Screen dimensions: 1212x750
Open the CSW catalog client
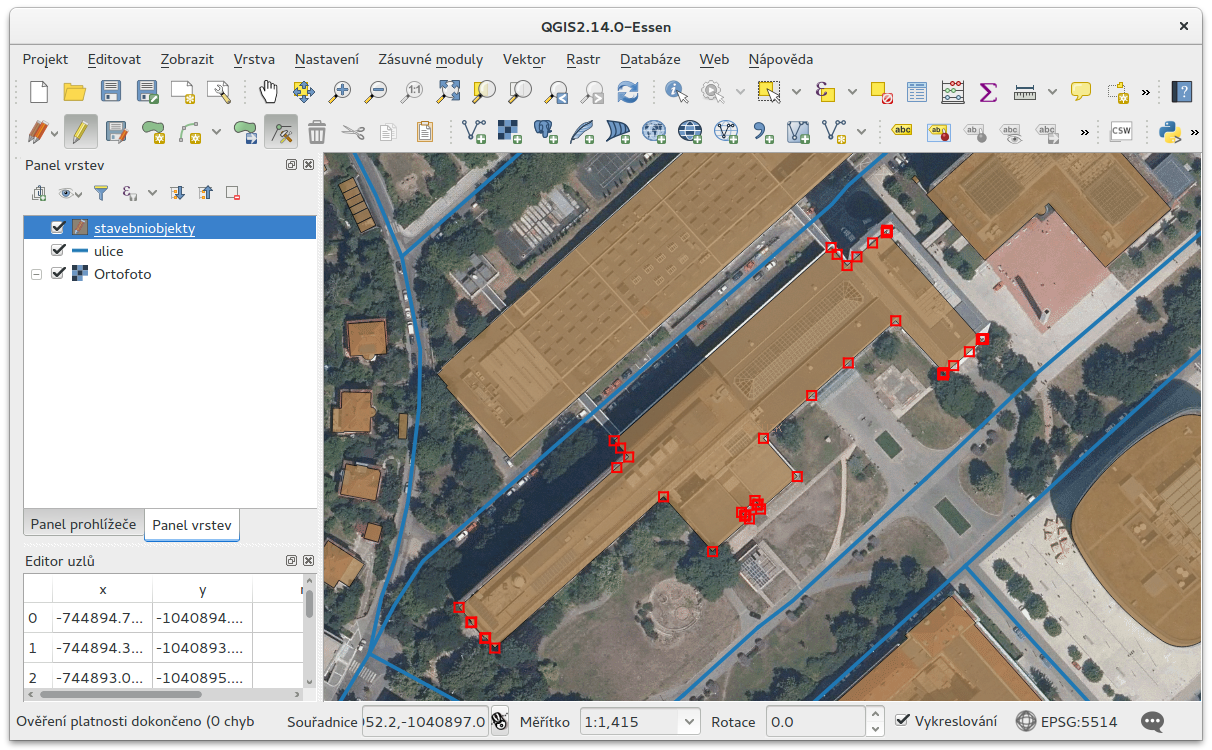click(1121, 131)
